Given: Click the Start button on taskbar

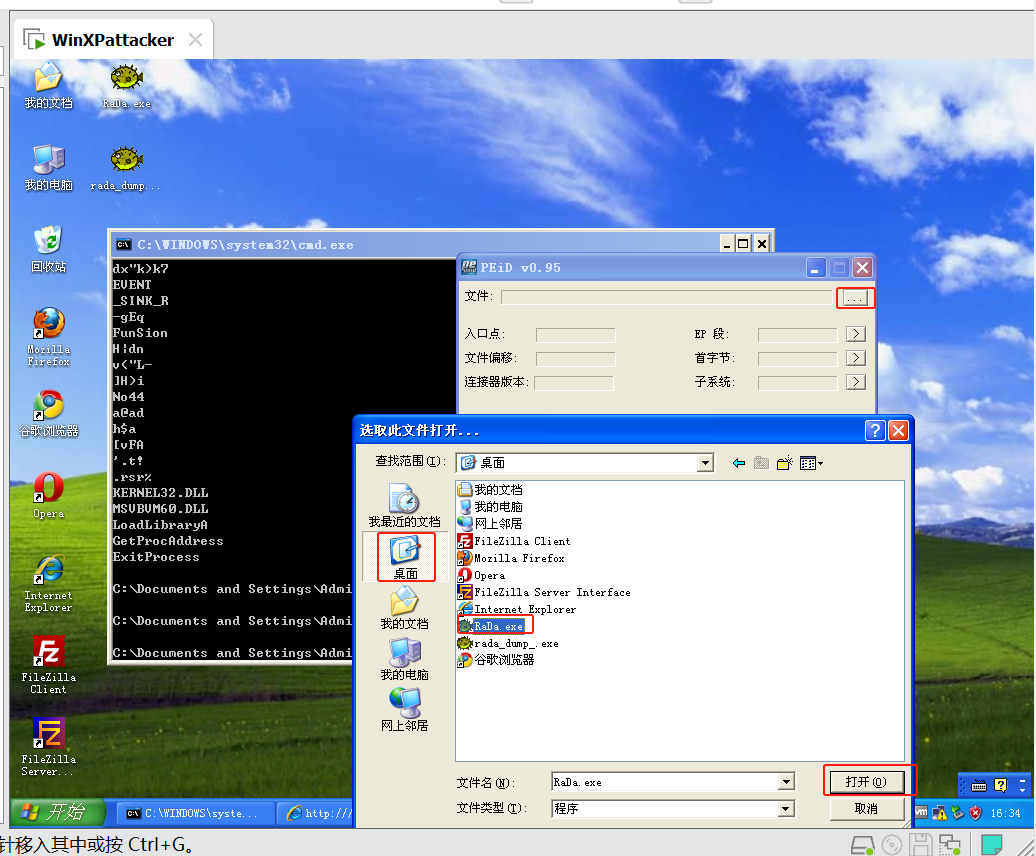Looking at the screenshot, I should pyautogui.click(x=58, y=812).
